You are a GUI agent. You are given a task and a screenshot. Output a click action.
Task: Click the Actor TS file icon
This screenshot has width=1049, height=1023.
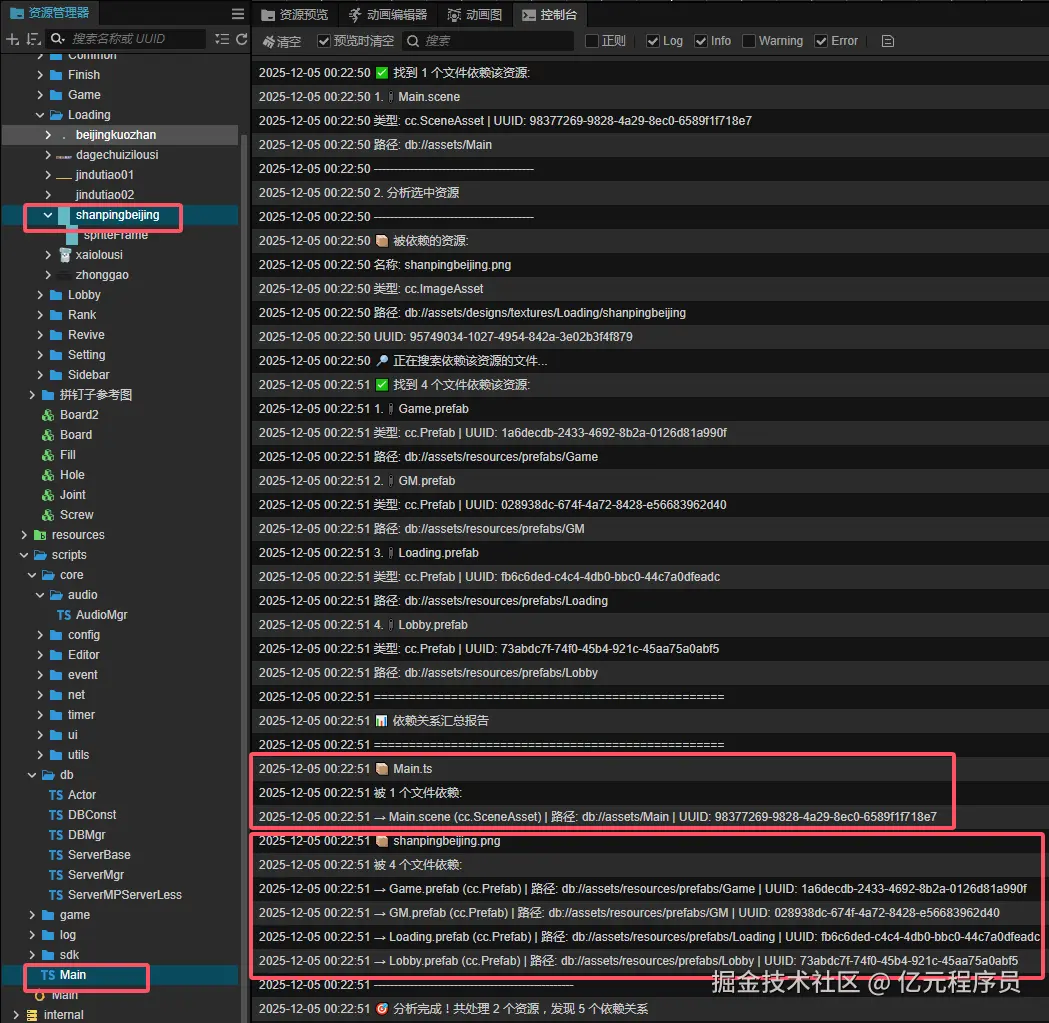point(56,795)
